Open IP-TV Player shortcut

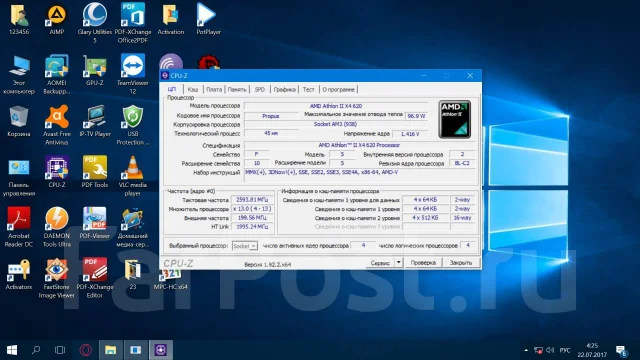(x=95, y=122)
